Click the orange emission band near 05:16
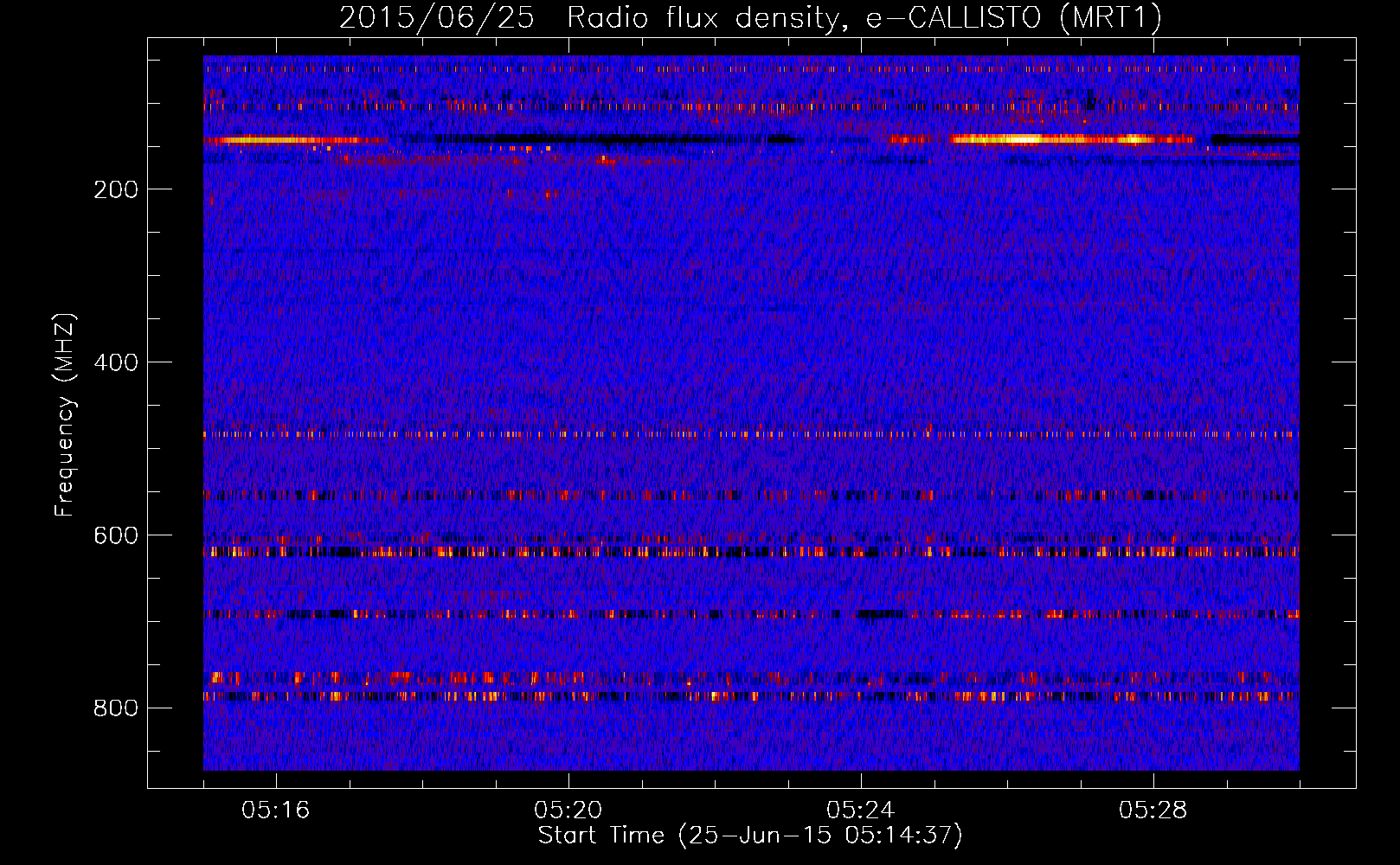This screenshot has height=865, width=1400. pos(286,140)
